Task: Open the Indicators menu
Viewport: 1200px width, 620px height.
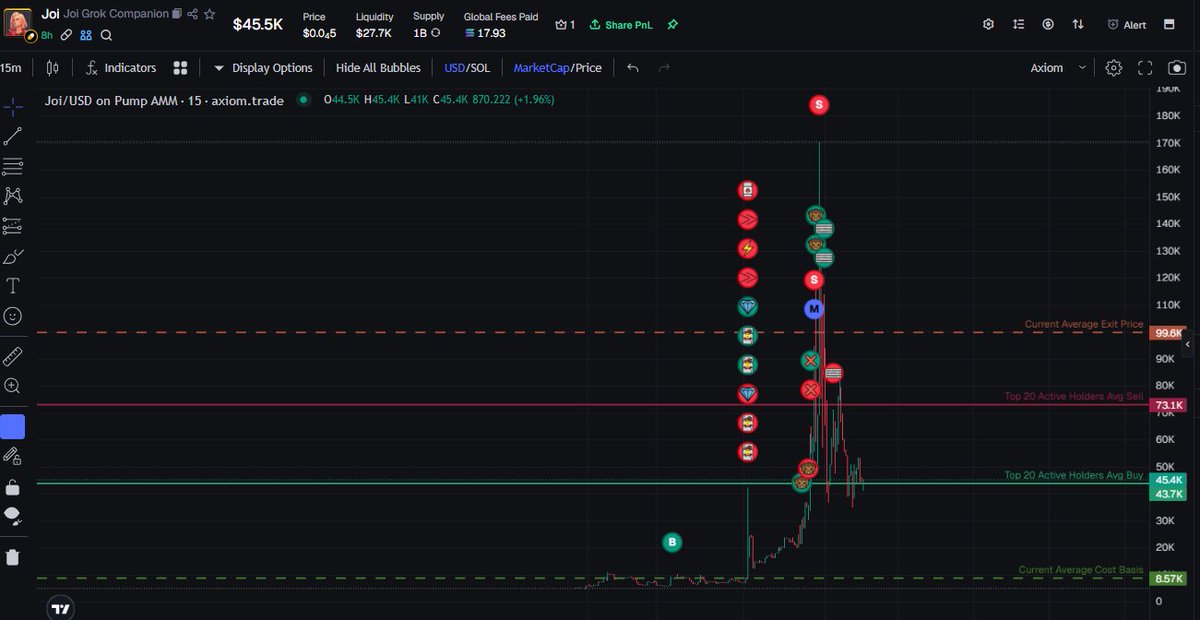Action: coord(121,68)
